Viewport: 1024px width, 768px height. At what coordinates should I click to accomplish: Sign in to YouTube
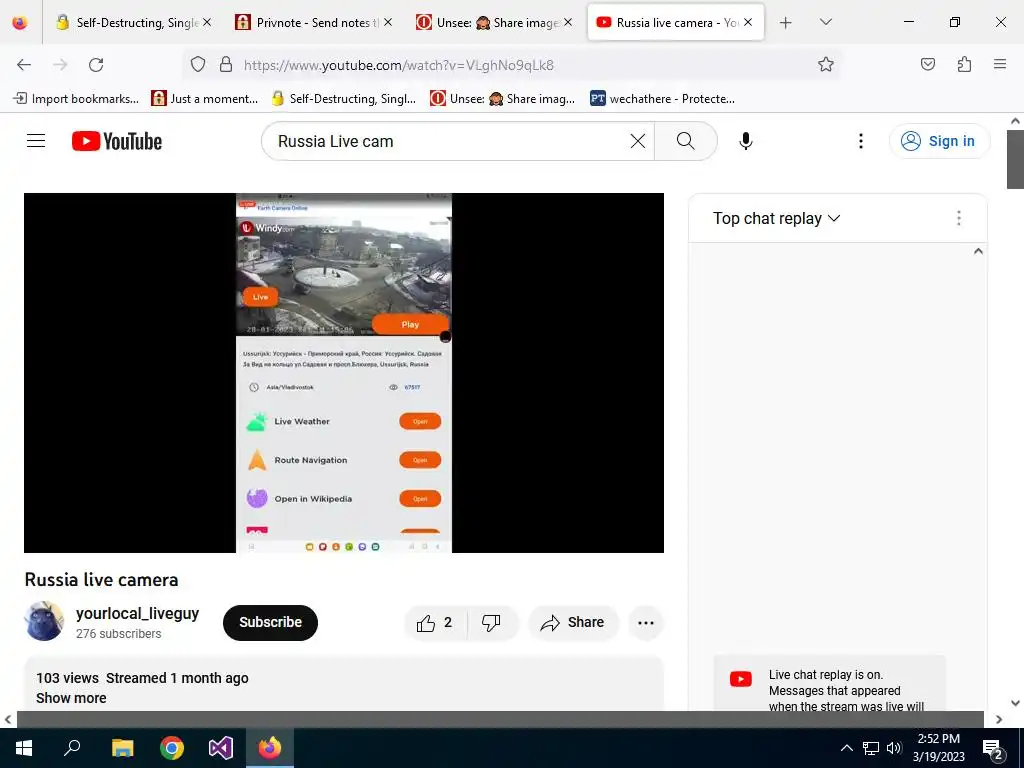click(939, 141)
